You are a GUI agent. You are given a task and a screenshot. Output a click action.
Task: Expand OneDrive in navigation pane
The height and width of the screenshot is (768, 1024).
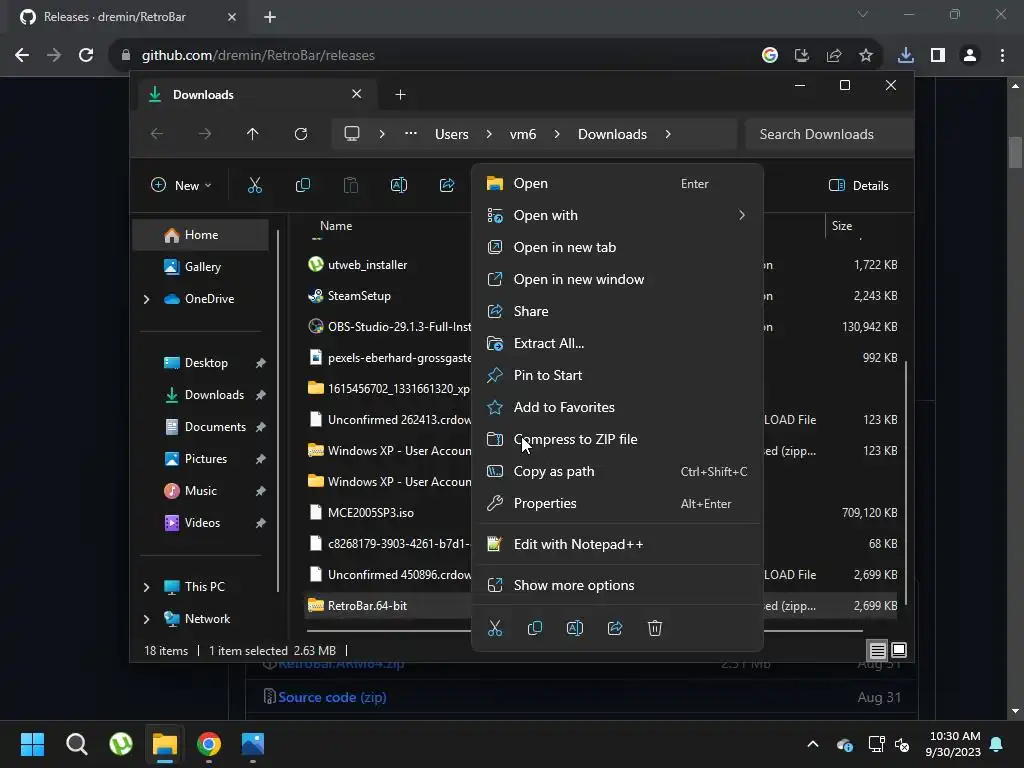(x=146, y=299)
